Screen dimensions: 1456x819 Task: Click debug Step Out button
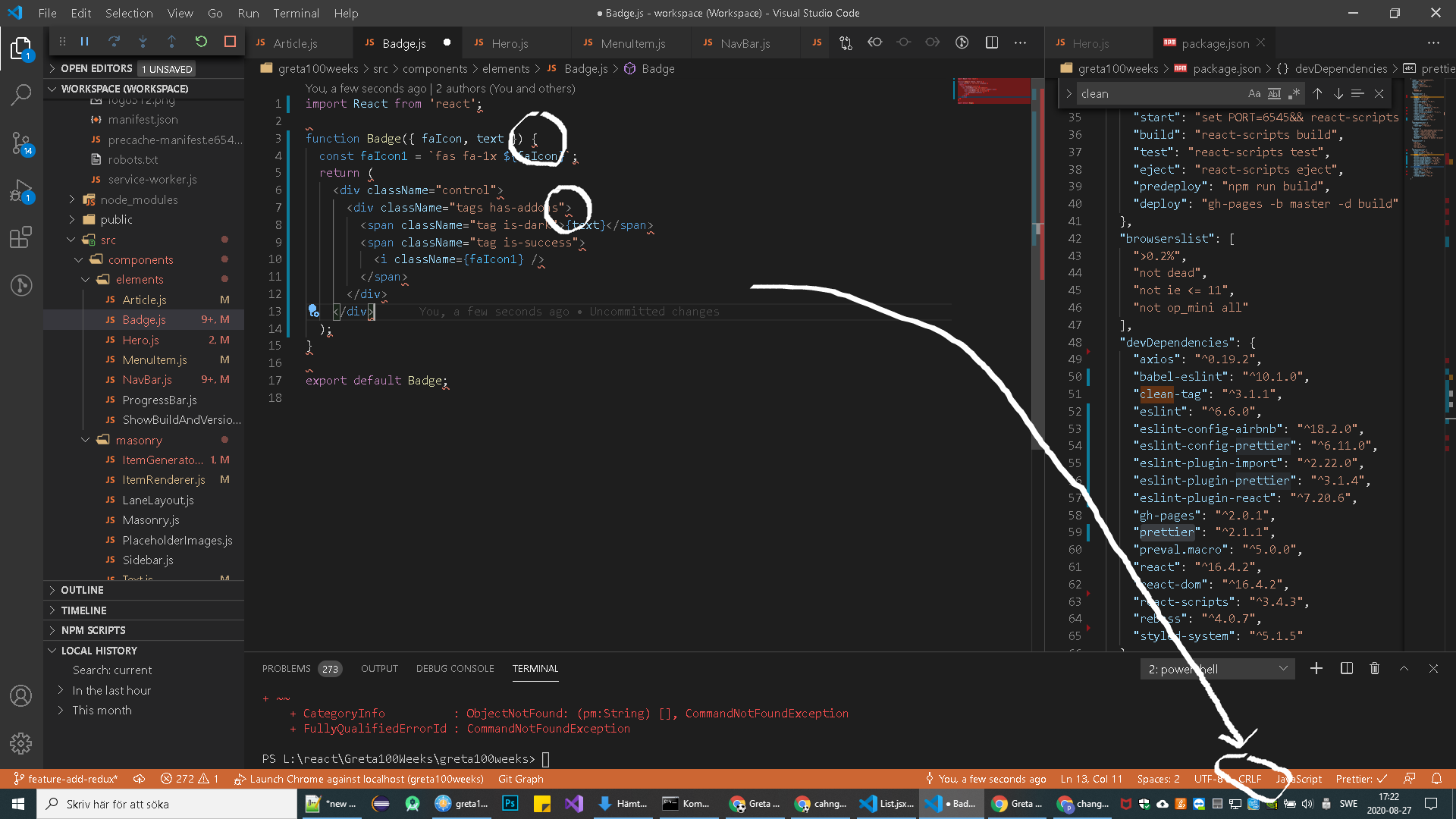point(171,42)
